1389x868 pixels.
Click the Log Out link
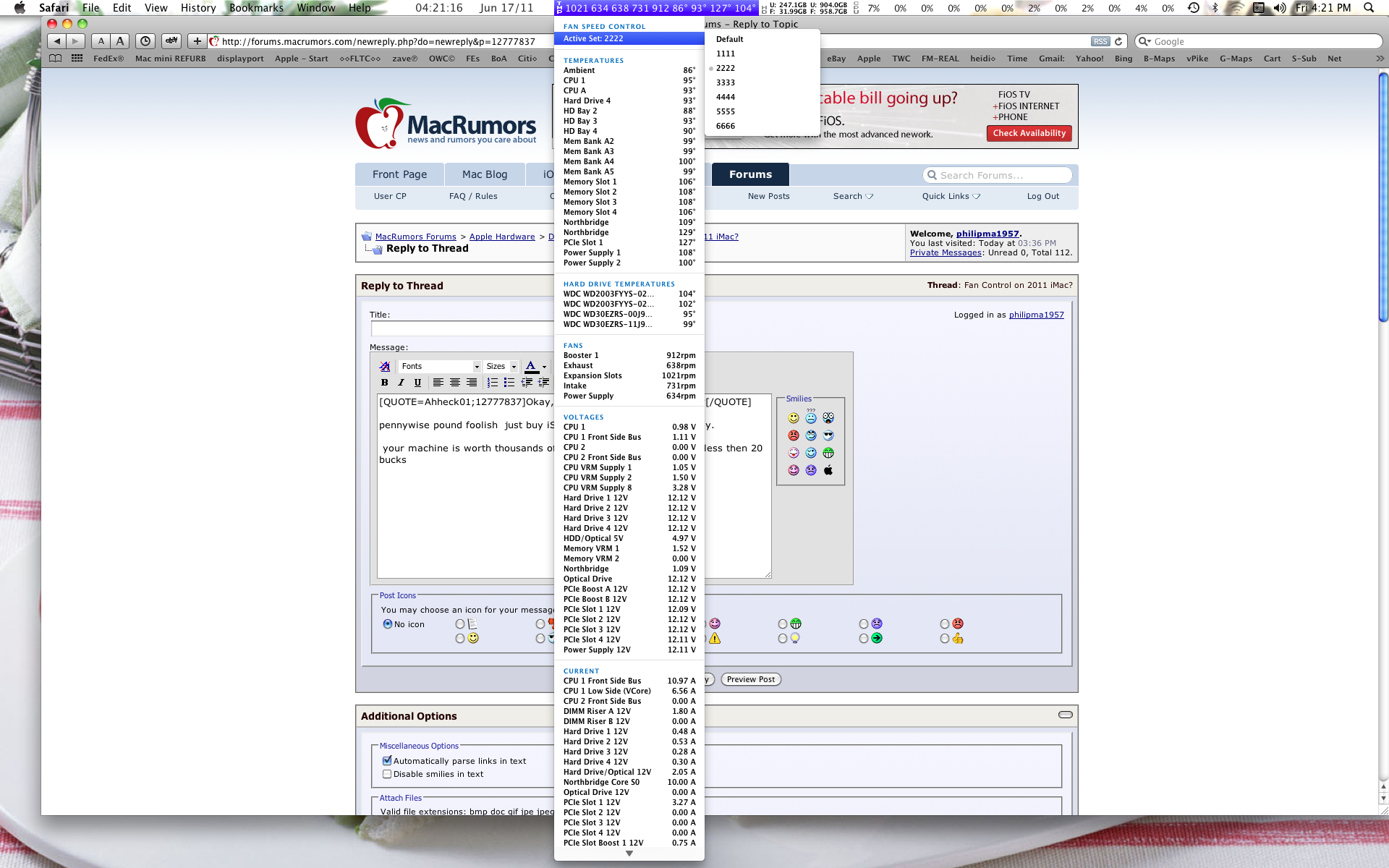pyautogui.click(x=1042, y=196)
